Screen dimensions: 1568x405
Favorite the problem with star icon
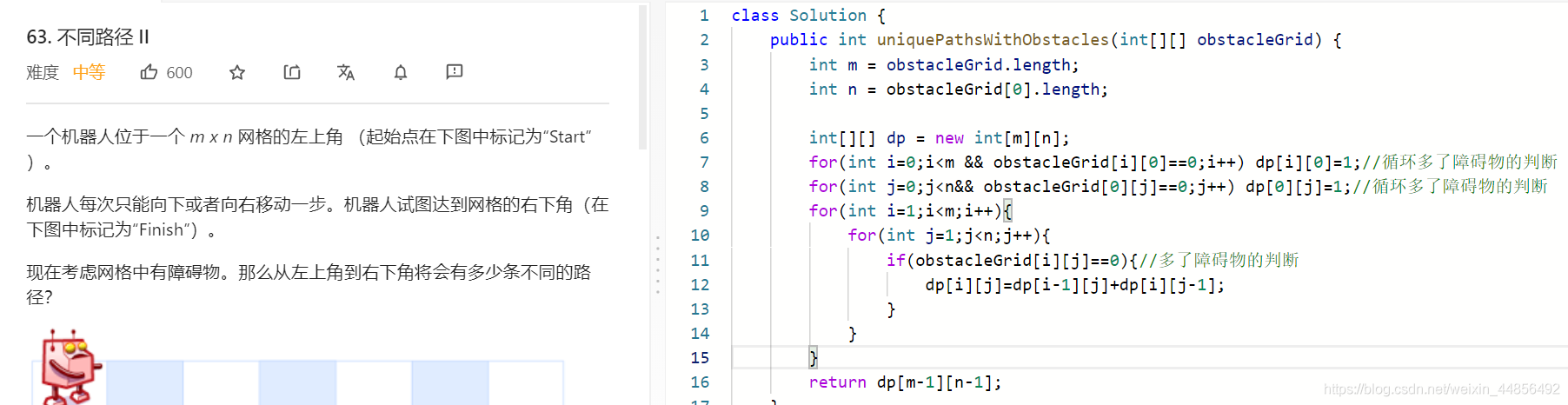coord(237,72)
